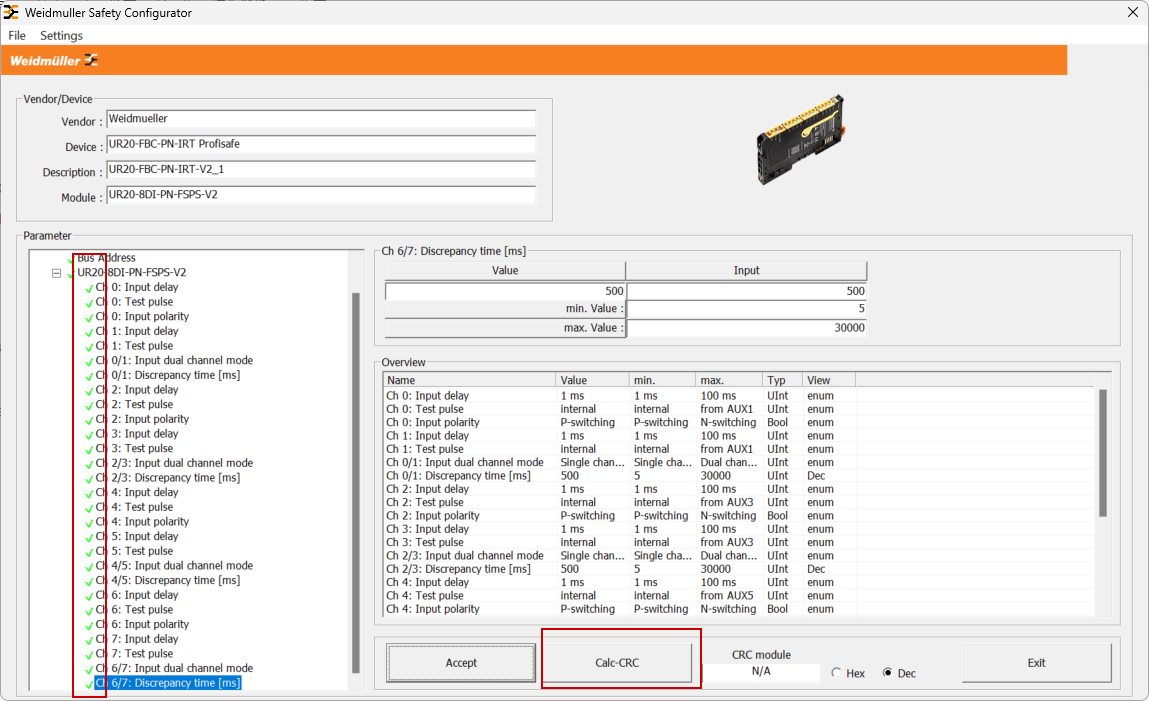The width and height of the screenshot is (1149, 701).
Task: Select Ch 0/1: Input dual channel mode
Action: tap(174, 360)
